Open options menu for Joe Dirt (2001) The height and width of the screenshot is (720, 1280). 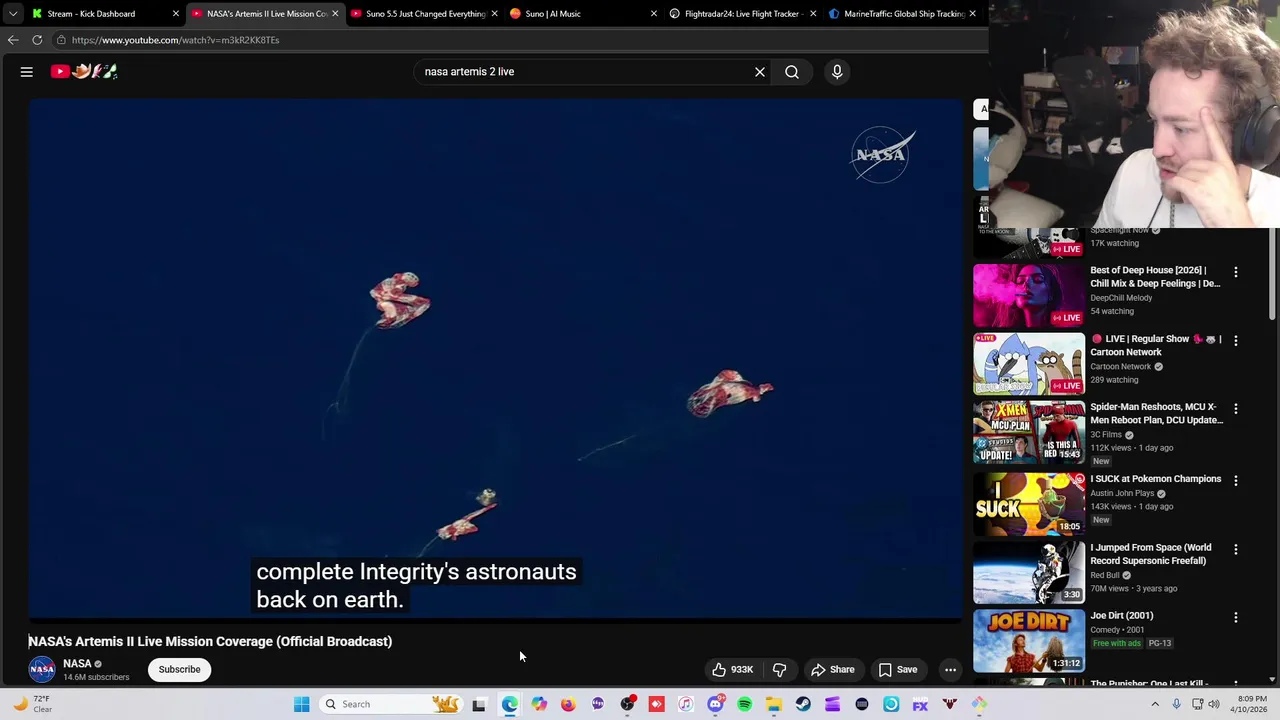click(1235, 618)
